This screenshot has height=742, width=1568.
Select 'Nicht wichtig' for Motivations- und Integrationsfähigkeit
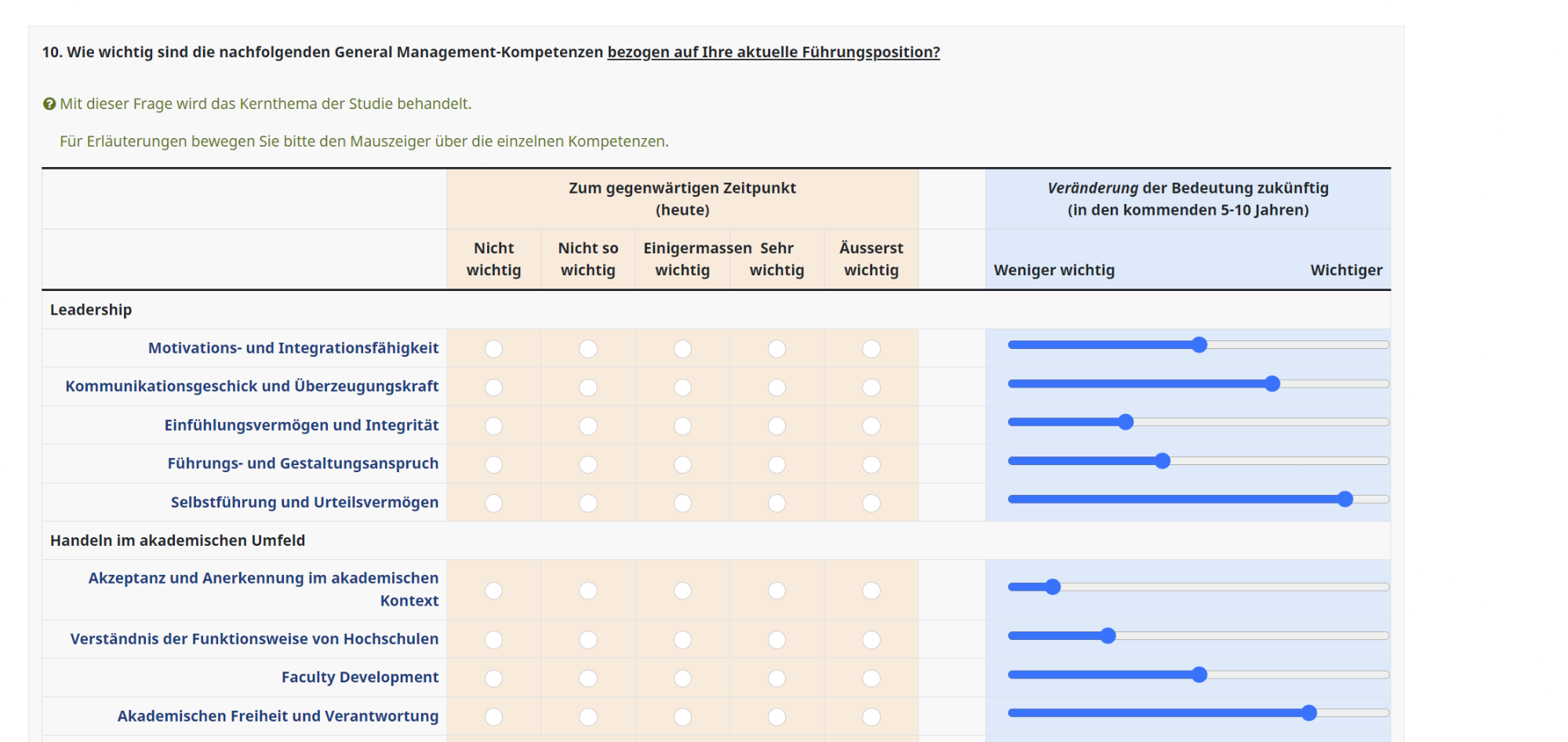coord(493,349)
